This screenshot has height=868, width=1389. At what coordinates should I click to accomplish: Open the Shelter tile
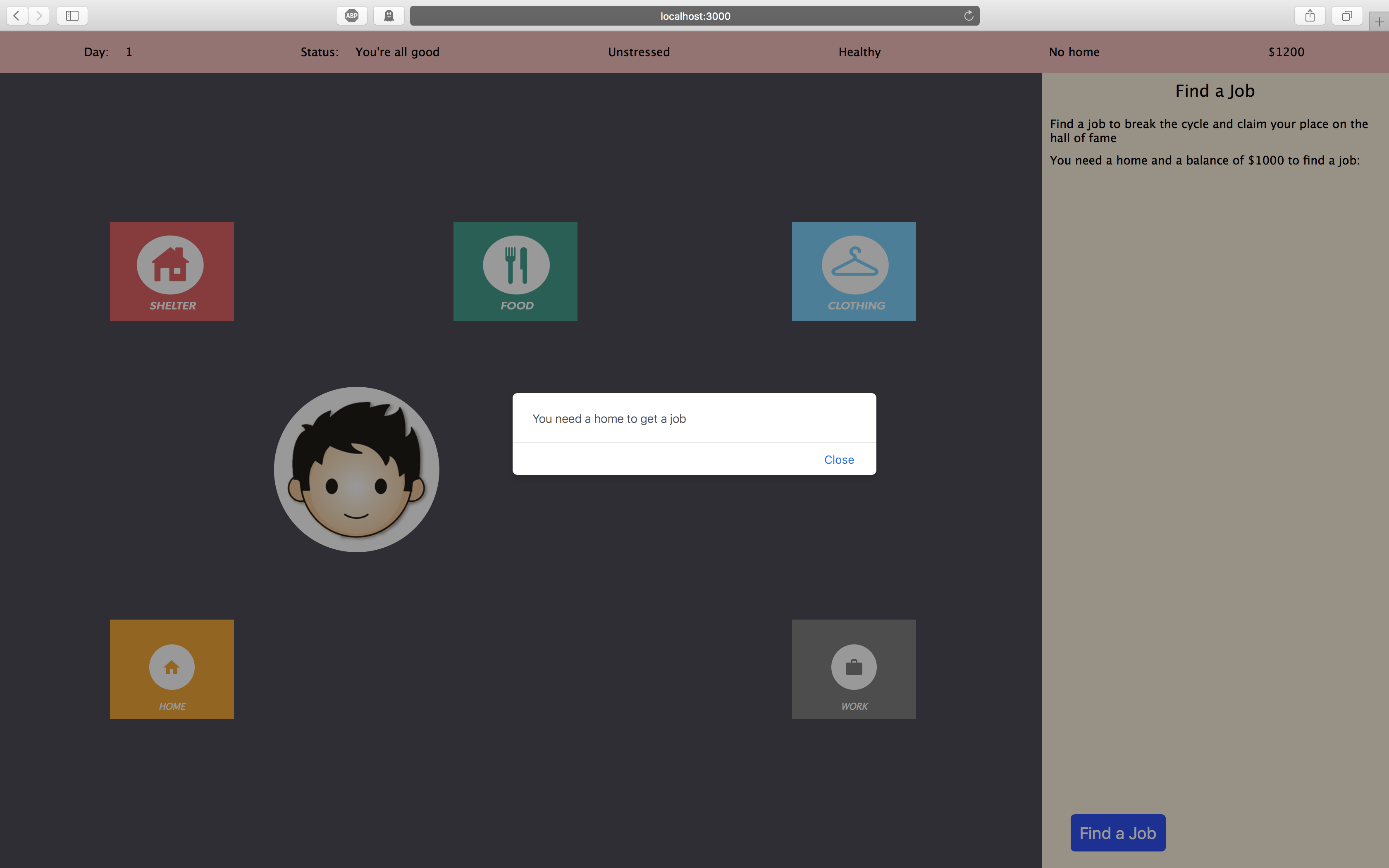(x=172, y=271)
